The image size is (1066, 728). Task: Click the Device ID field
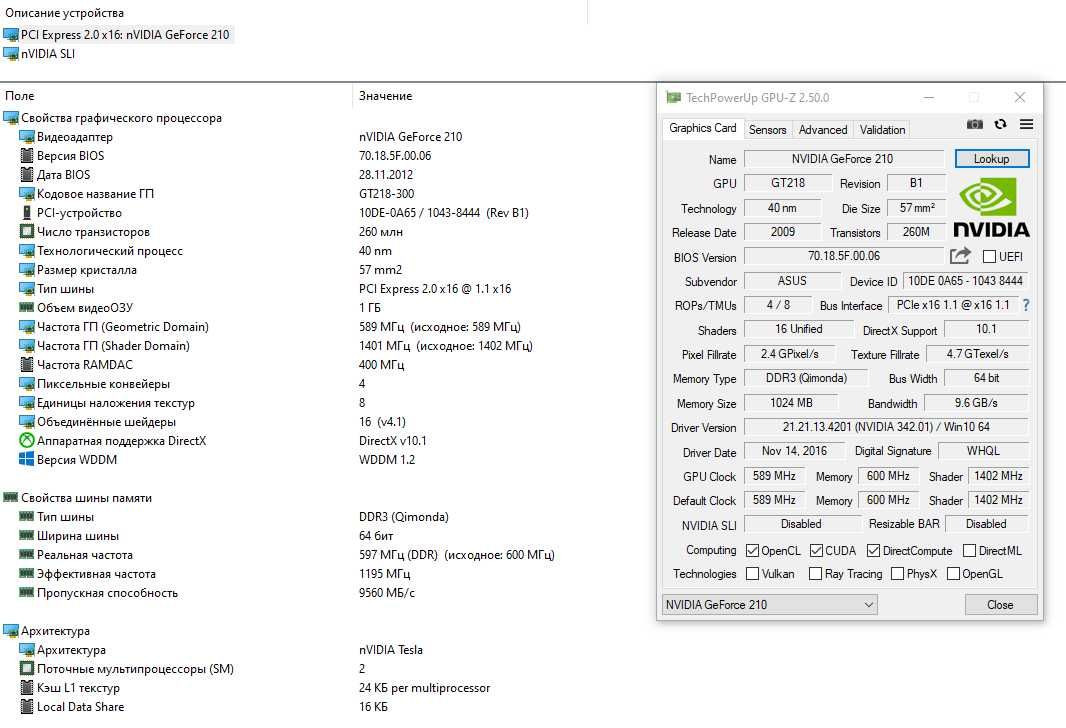(965, 281)
